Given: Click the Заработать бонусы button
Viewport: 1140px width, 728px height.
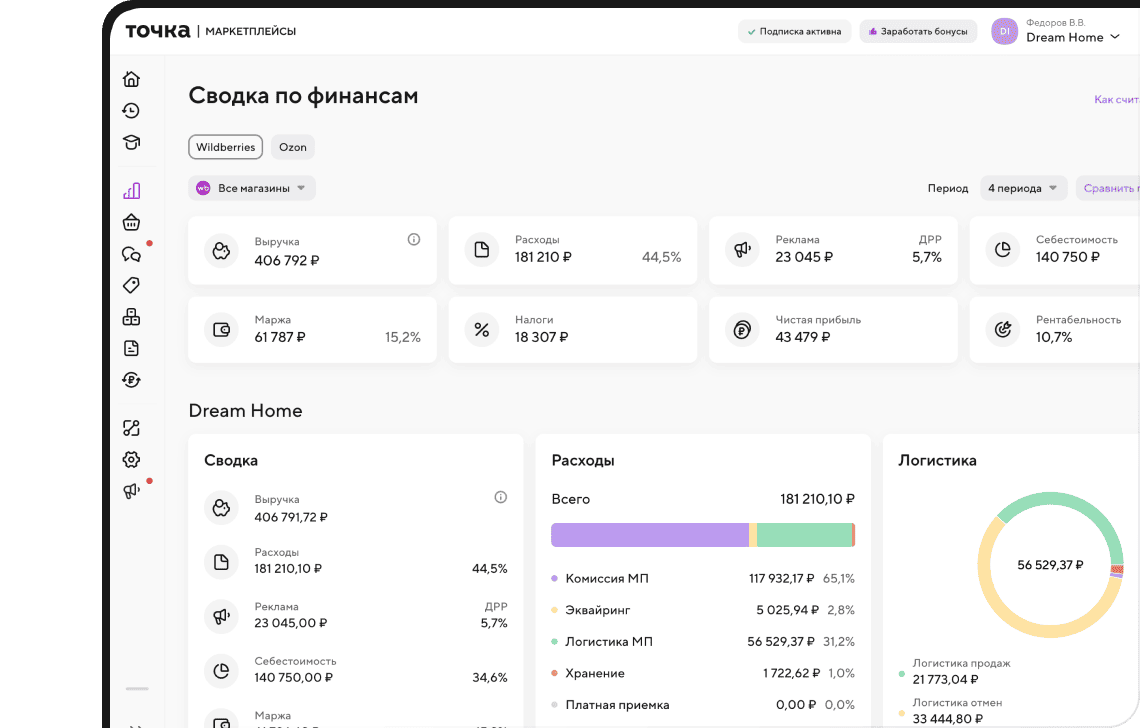Looking at the screenshot, I should coord(918,31).
